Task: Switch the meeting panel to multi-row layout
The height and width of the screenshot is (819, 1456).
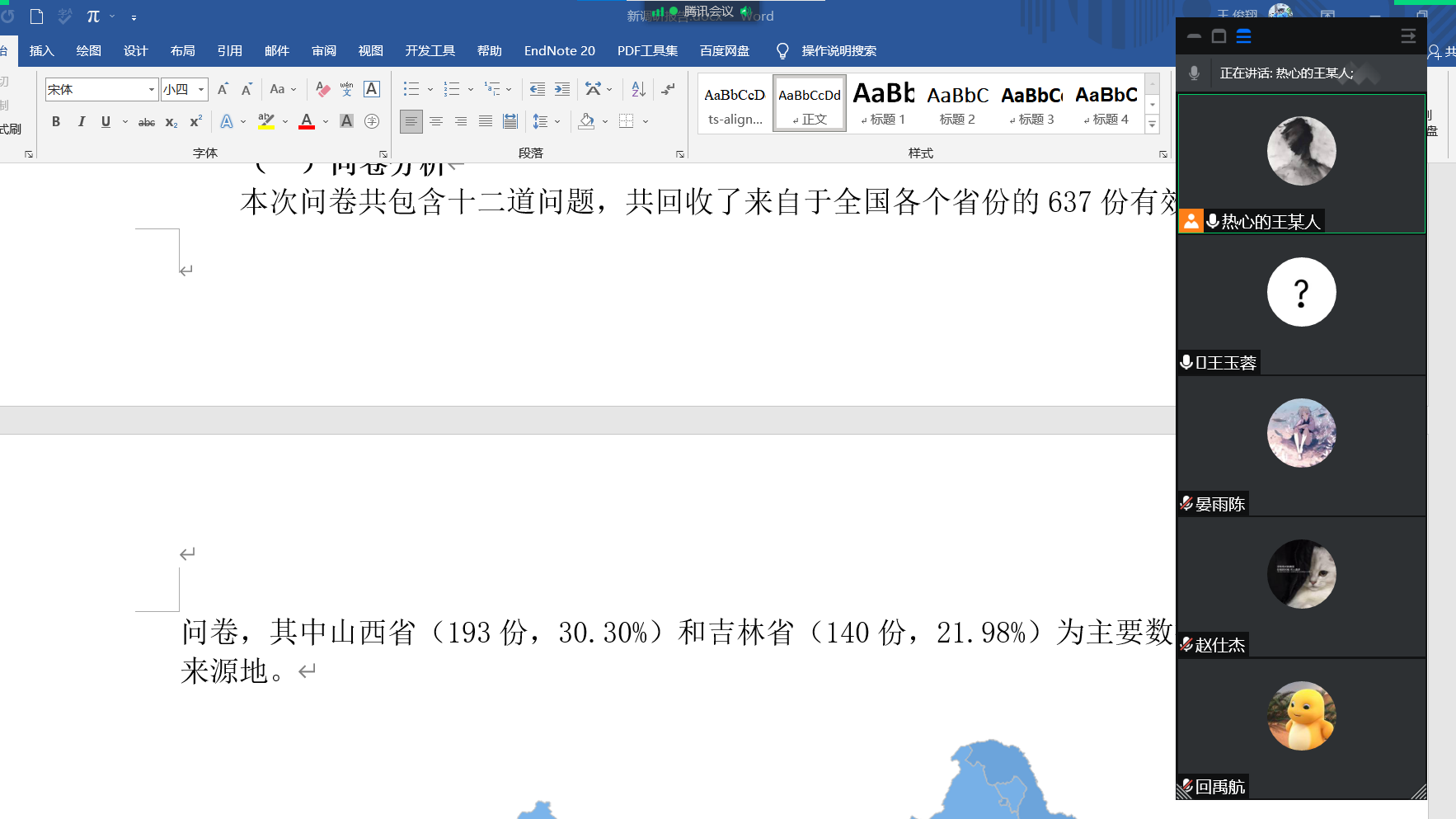Action: [x=1244, y=36]
